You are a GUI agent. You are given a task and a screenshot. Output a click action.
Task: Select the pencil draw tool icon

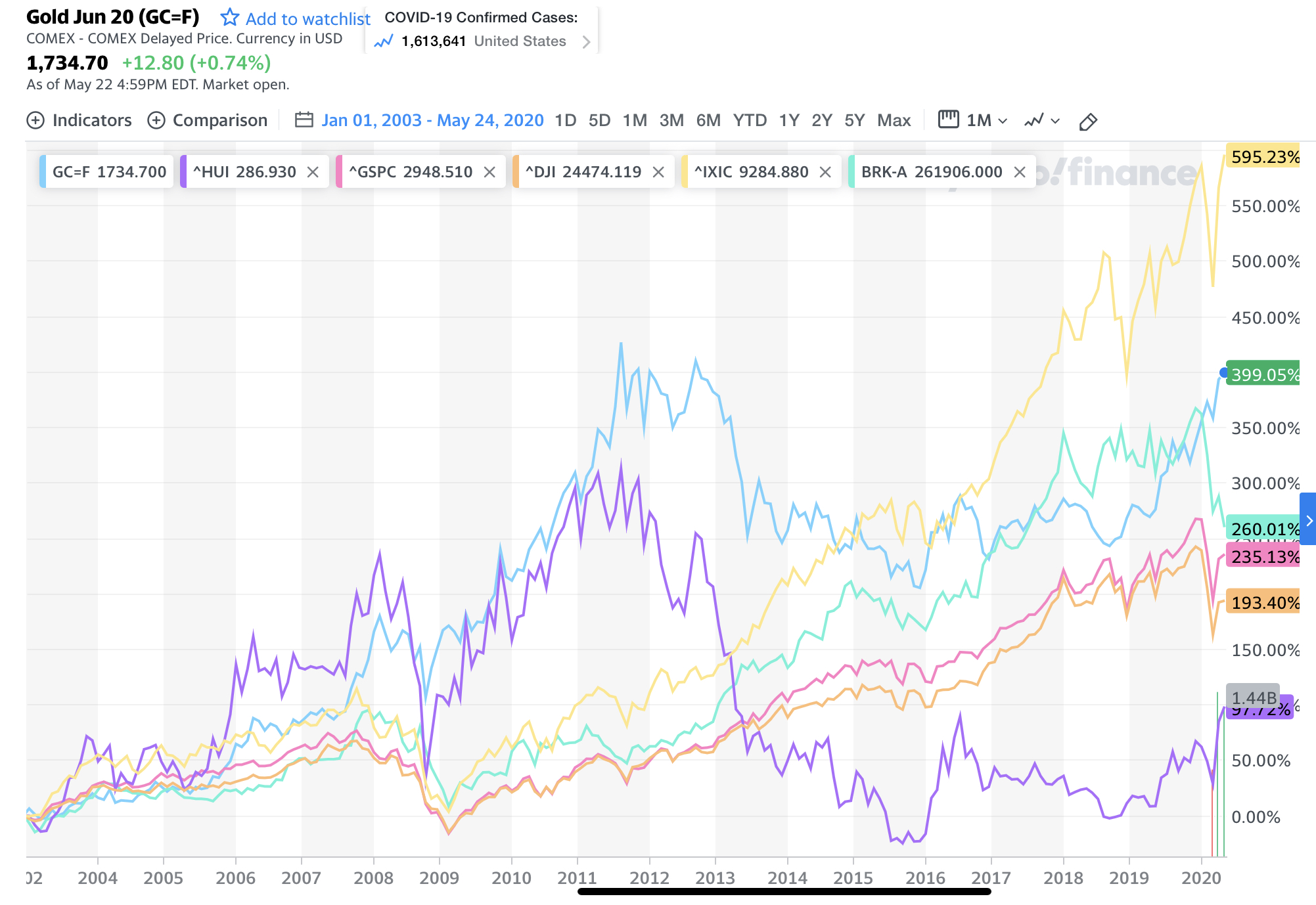coord(1087,121)
